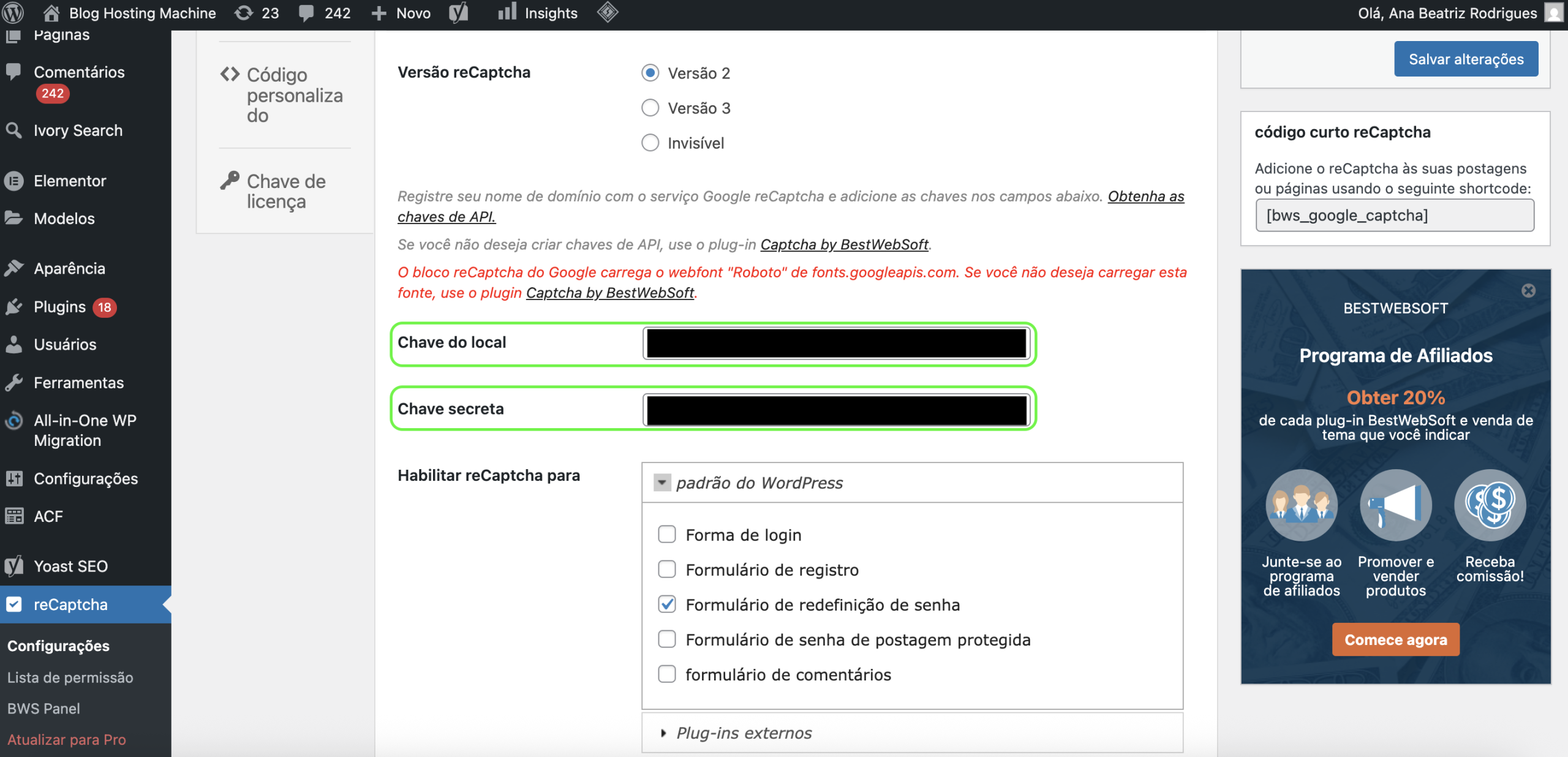
Task: Click the diamond icon in admin bar
Action: coord(608,12)
